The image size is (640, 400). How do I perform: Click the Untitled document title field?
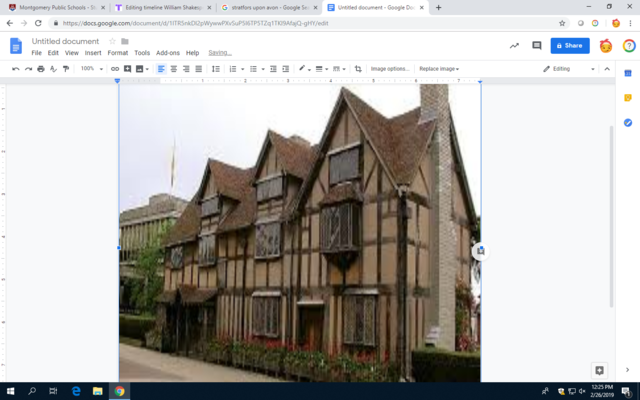point(65,41)
